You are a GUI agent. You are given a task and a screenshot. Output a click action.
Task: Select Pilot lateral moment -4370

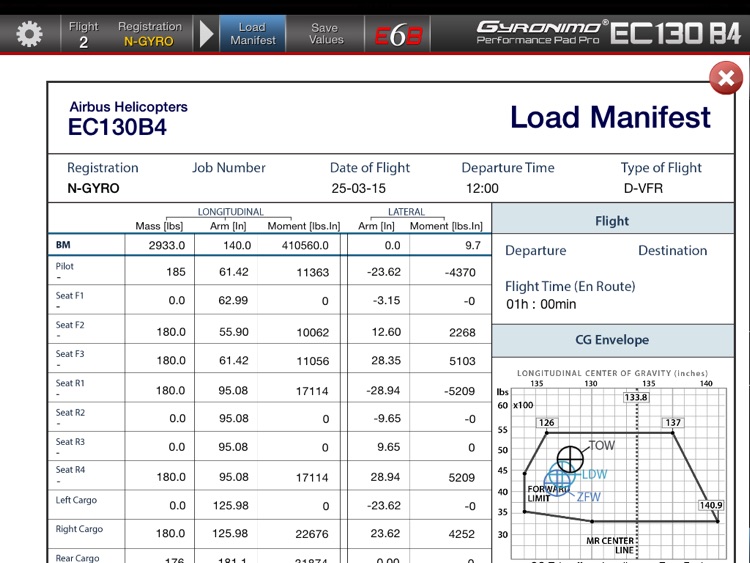pos(460,272)
